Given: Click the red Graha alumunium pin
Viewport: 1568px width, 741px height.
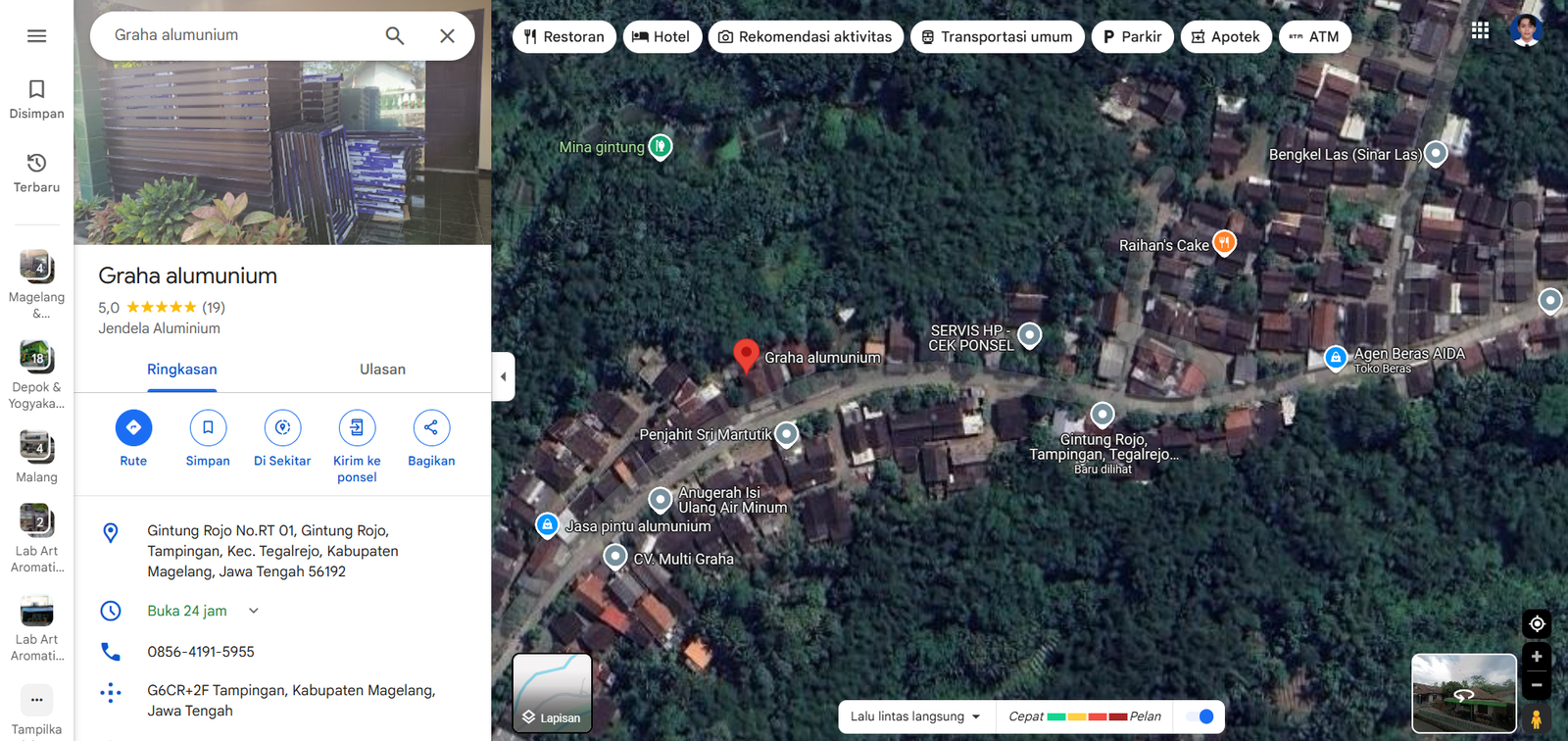Looking at the screenshot, I should click(747, 356).
